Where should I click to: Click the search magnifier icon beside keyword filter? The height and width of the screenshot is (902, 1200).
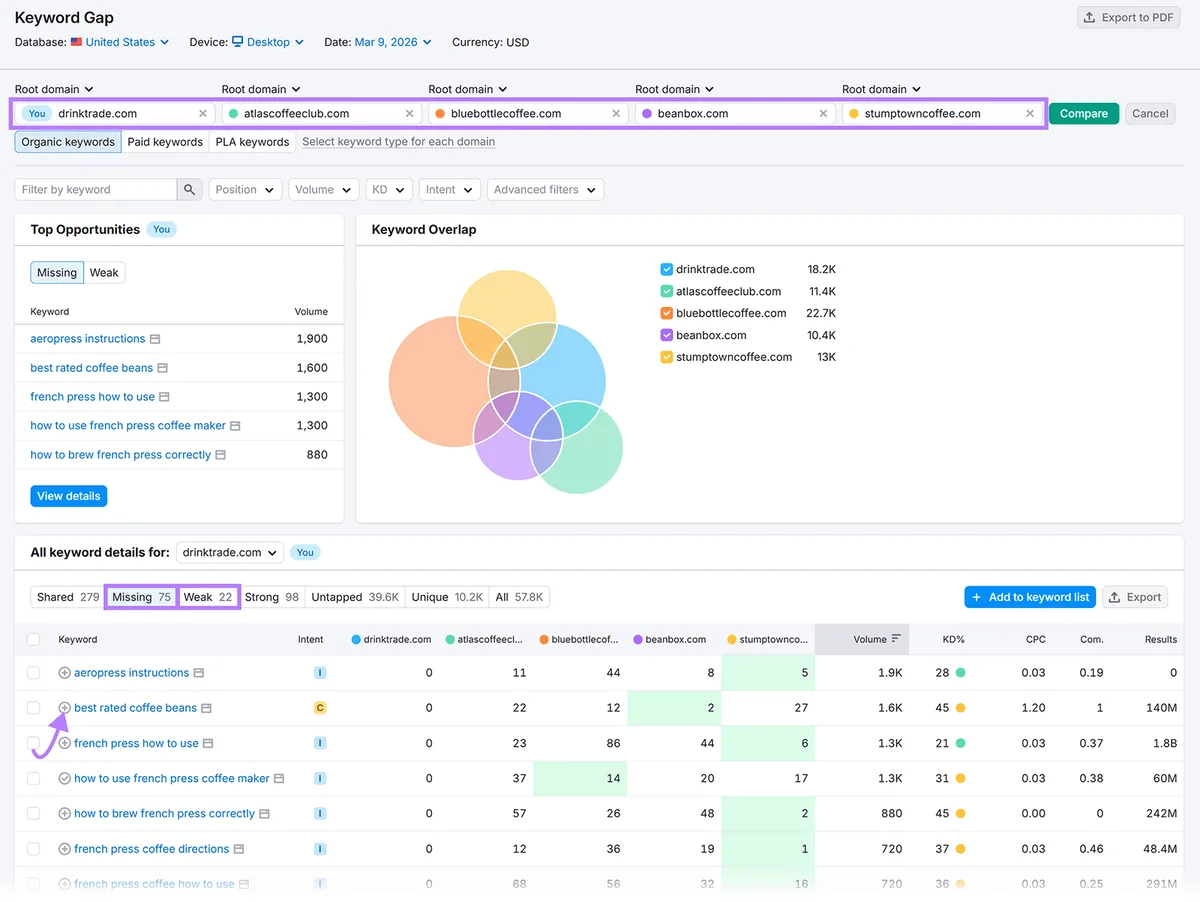click(x=189, y=190)
